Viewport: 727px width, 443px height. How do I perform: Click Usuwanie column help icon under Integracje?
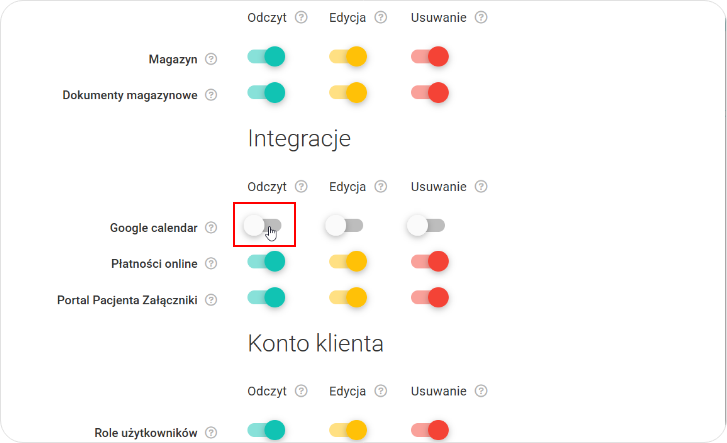481,186
